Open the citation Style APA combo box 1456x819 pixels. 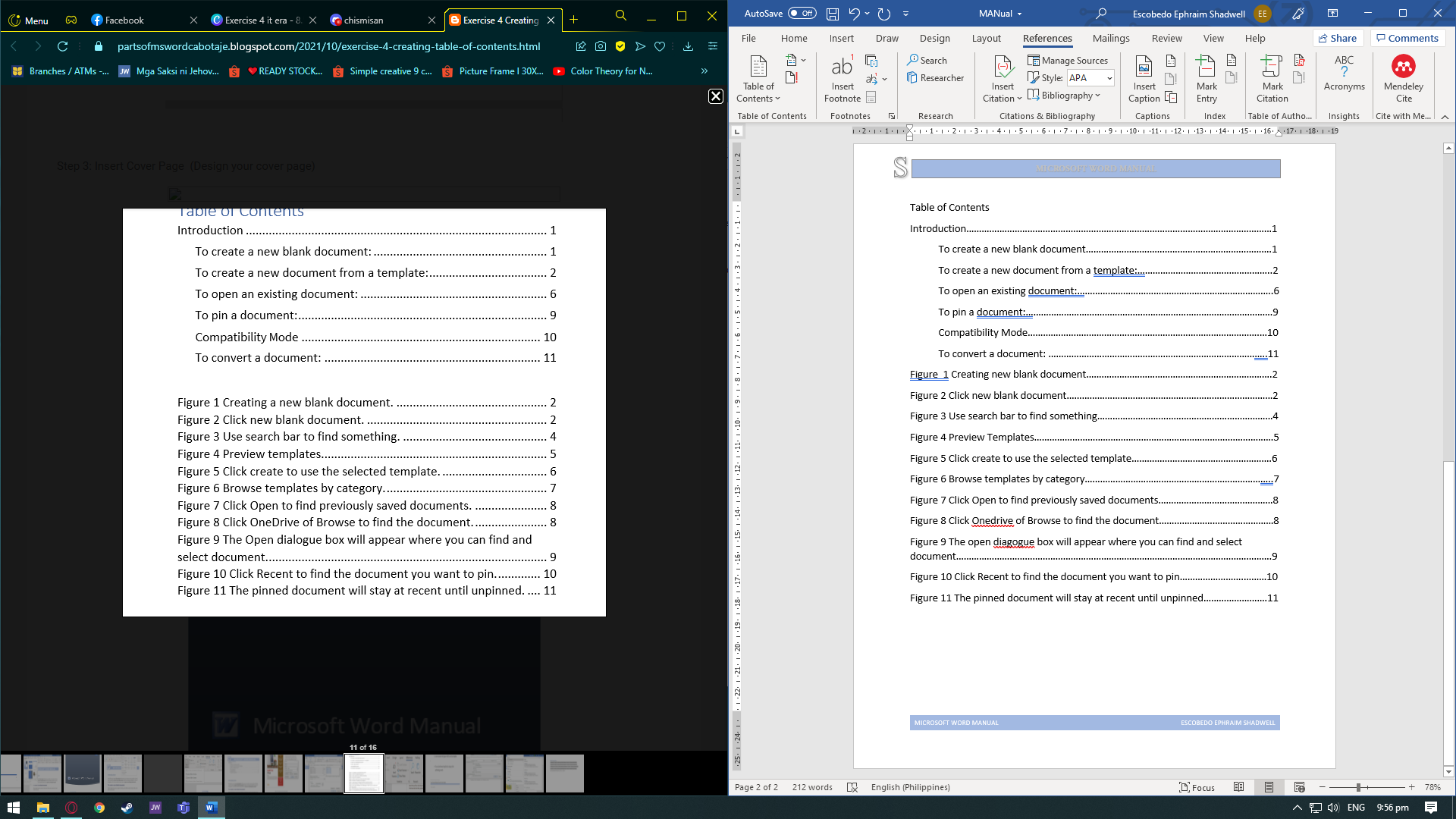[1090, 77]
